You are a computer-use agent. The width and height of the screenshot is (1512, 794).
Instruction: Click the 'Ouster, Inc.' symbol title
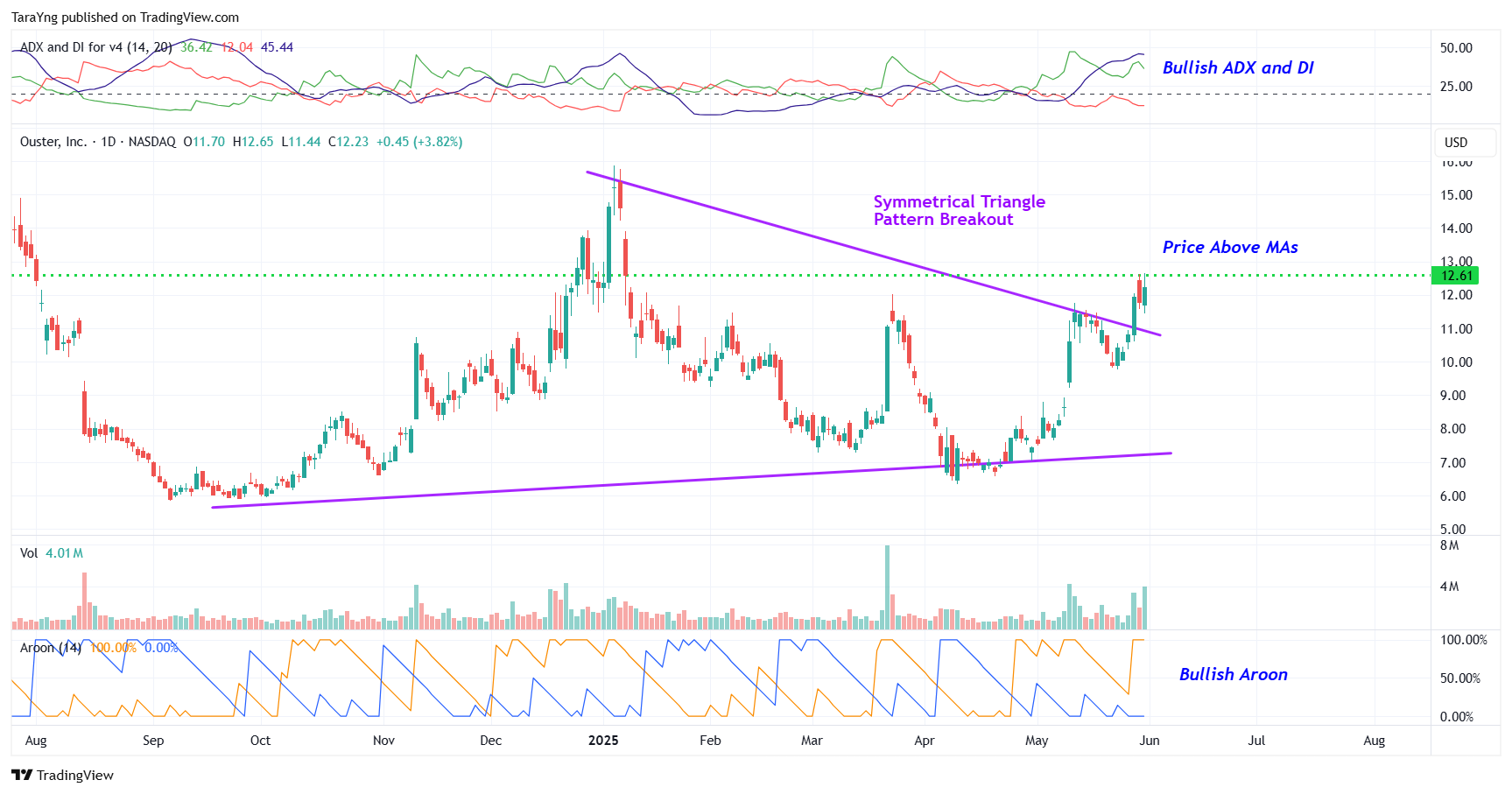(x=53, y=142)
